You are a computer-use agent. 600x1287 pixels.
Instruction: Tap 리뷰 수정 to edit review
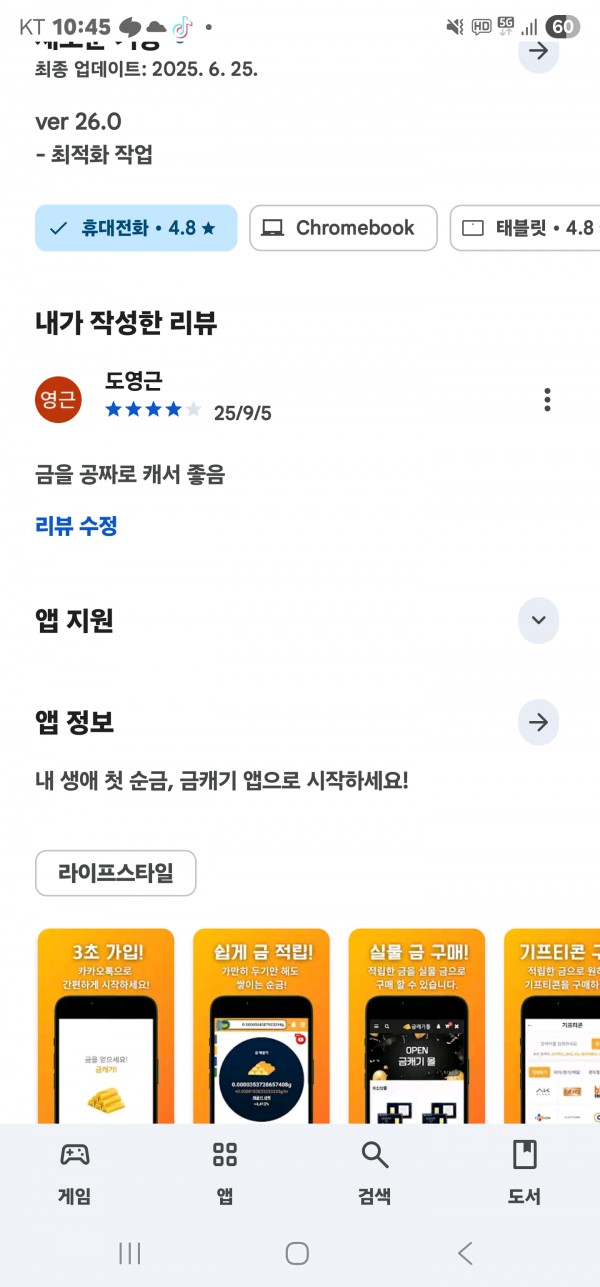point(76,526)
